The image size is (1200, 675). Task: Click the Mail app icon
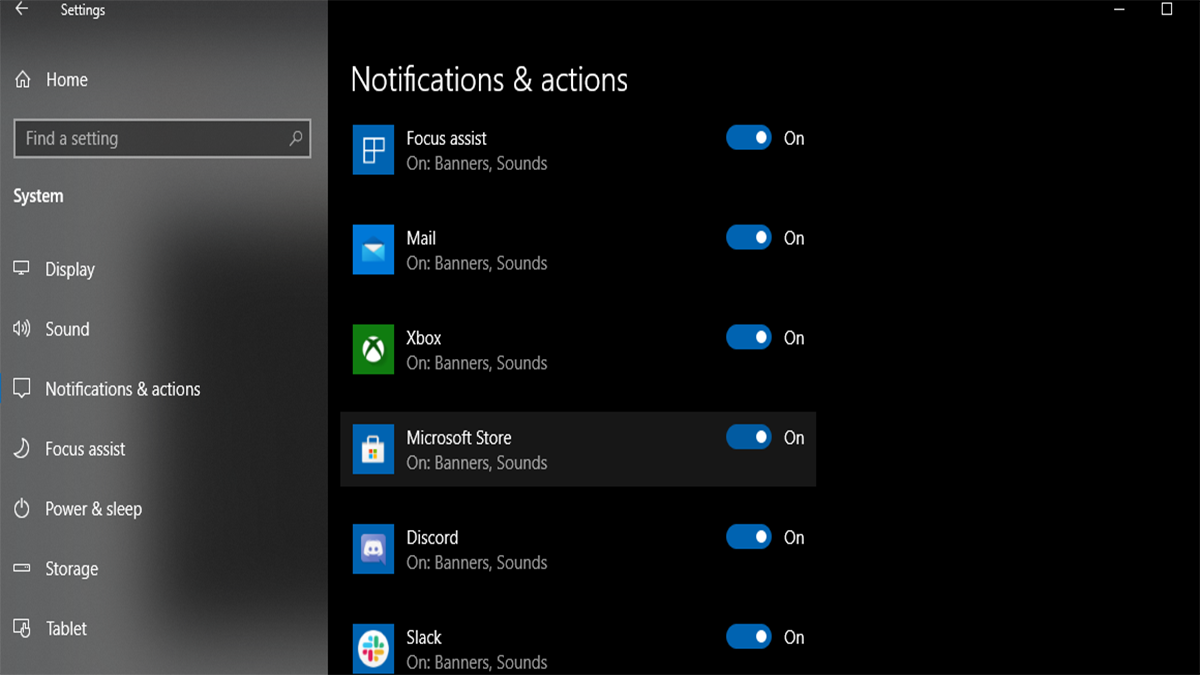(x=373, y=250)
